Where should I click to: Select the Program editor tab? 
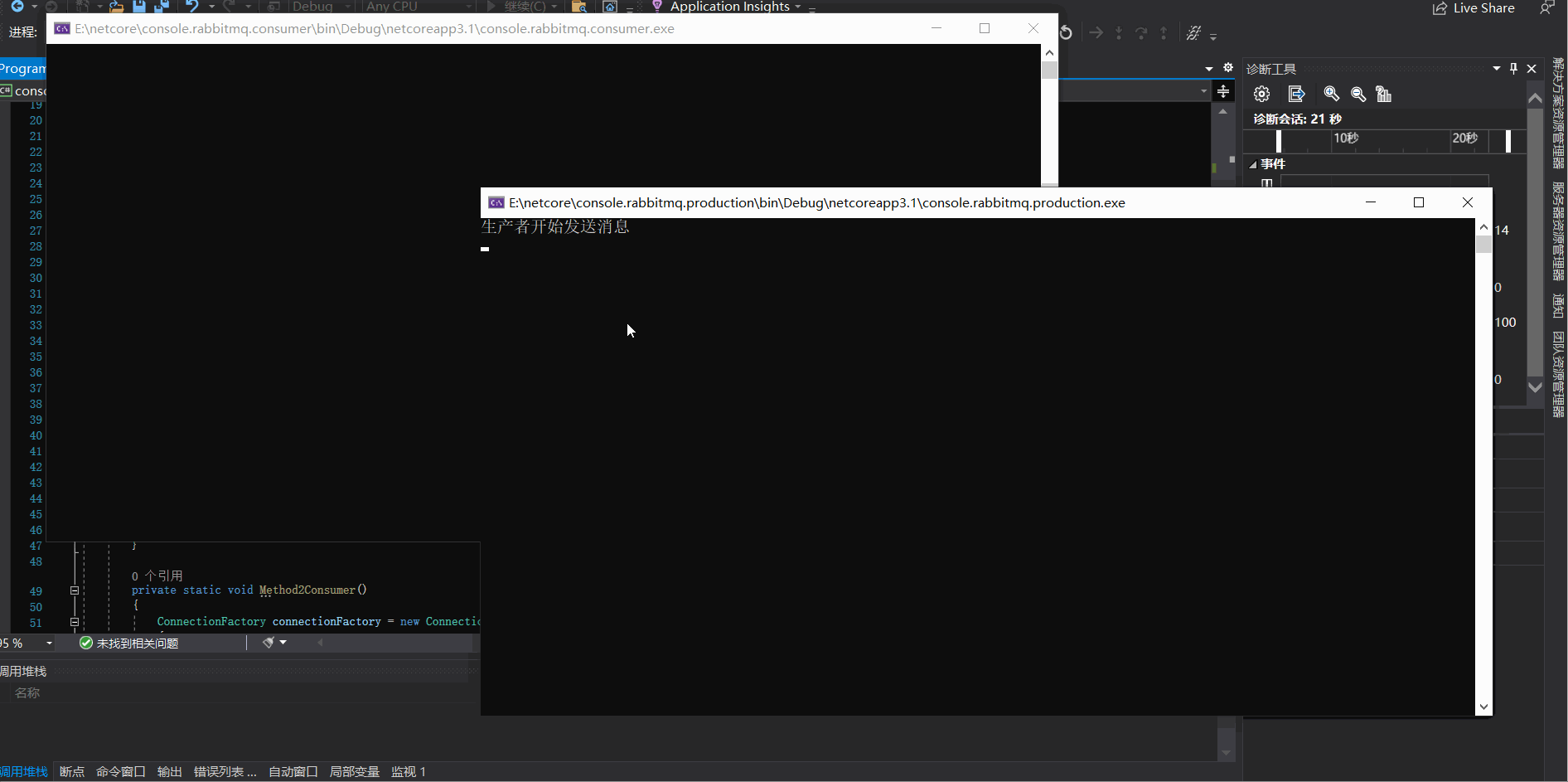[22, 69]
